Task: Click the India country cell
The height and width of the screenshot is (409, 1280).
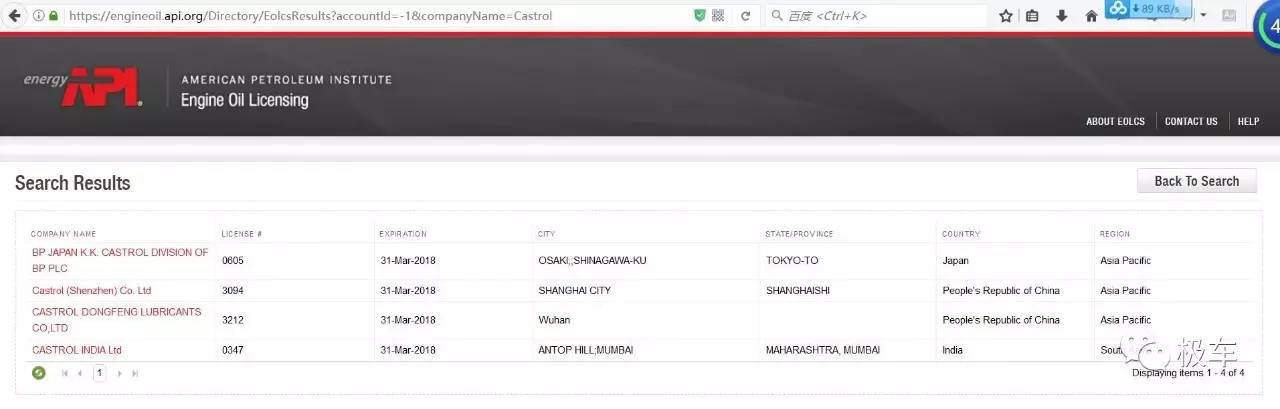Action: [x=952, y=350]
